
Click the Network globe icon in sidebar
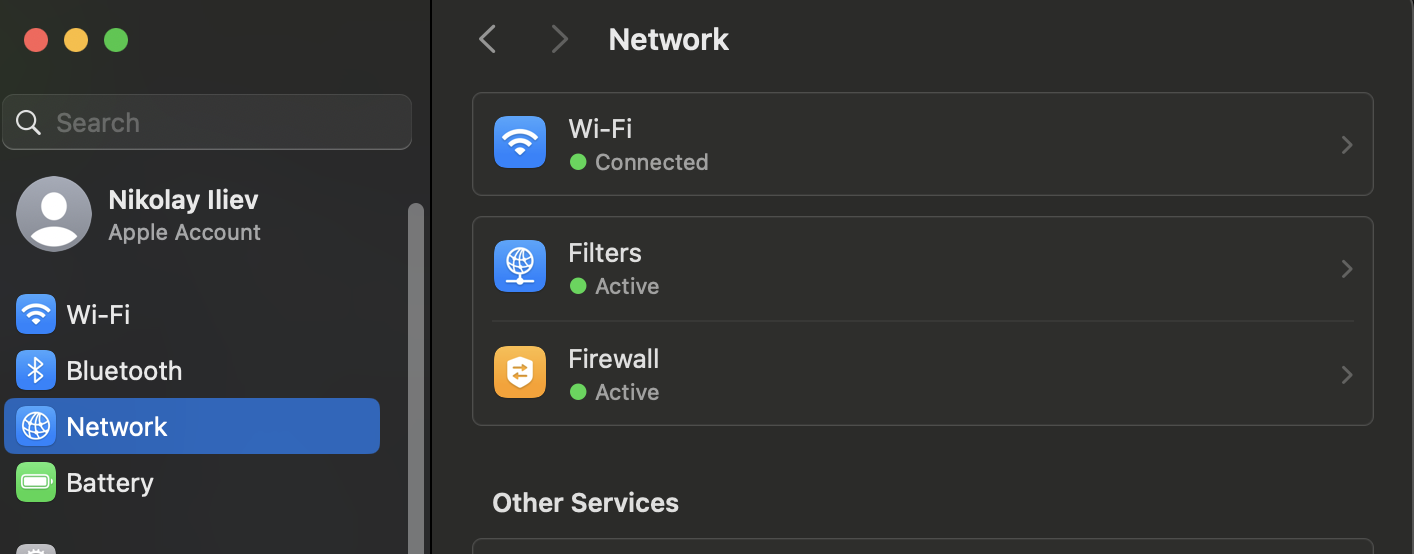(x=36, y=427)
